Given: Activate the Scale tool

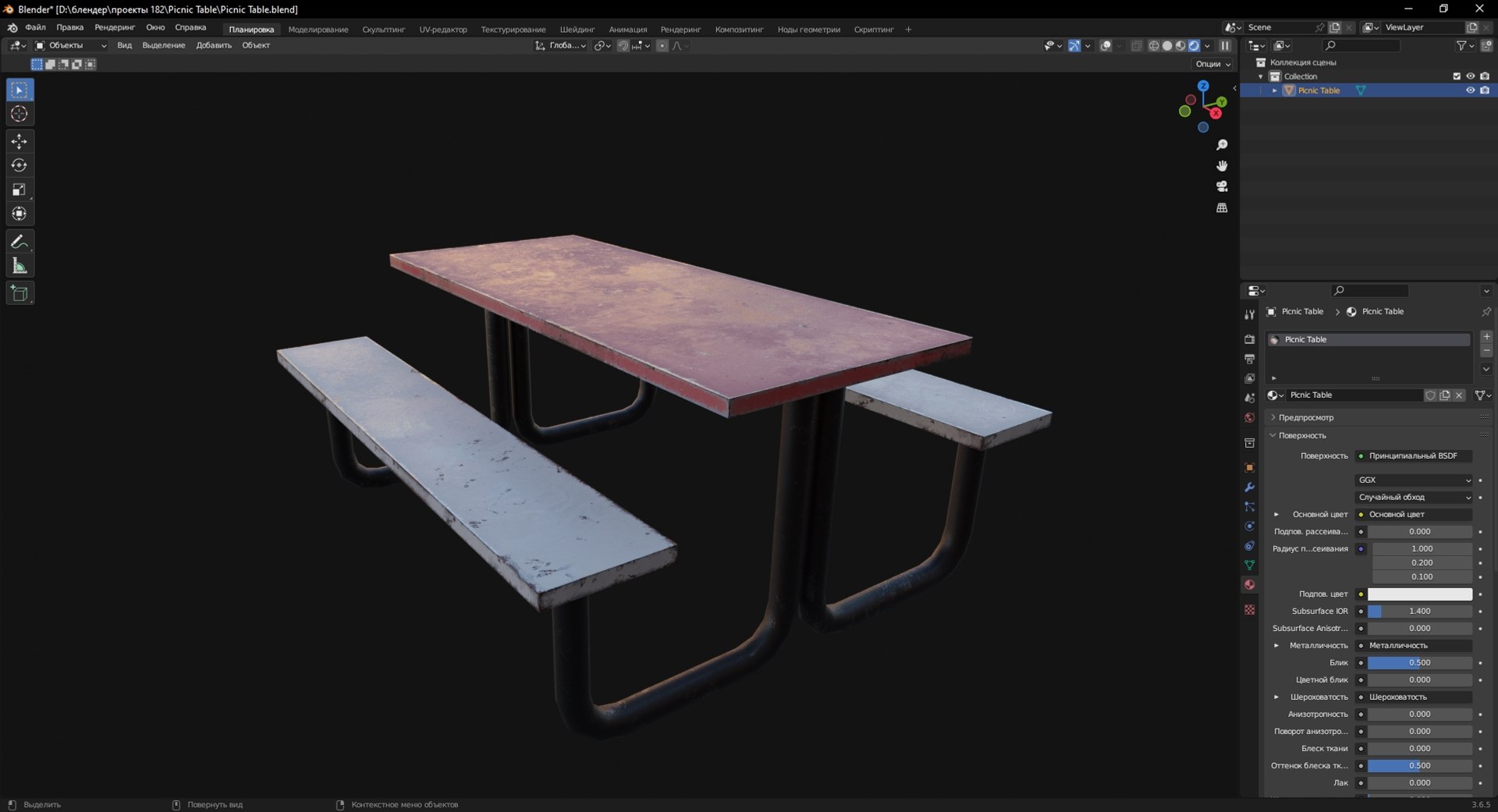Looking at the screenshot, I should tap(20, 190).
